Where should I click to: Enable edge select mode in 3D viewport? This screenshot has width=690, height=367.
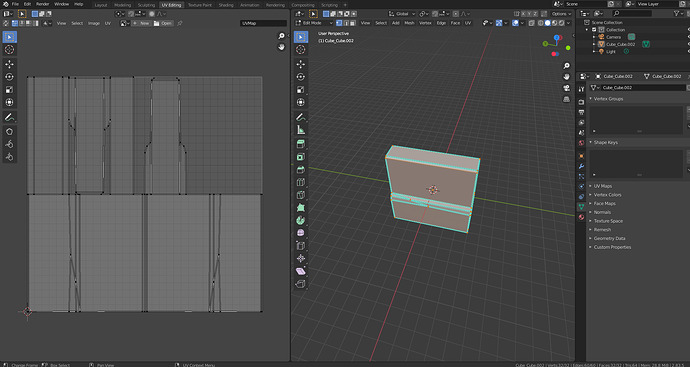tap(346, 23)
